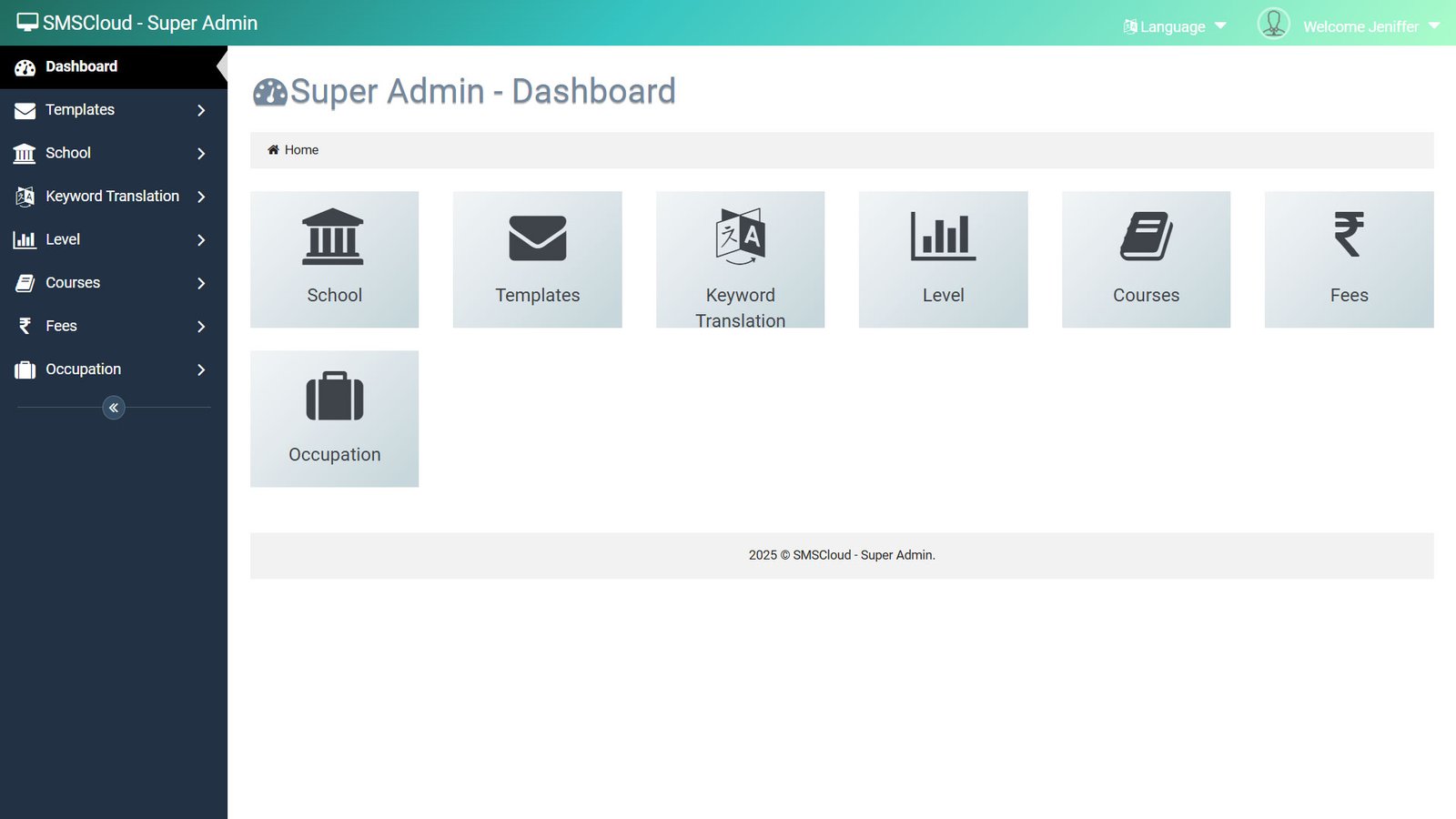
Task: Click the Home breadcrumb house icon
Action: 273,150
